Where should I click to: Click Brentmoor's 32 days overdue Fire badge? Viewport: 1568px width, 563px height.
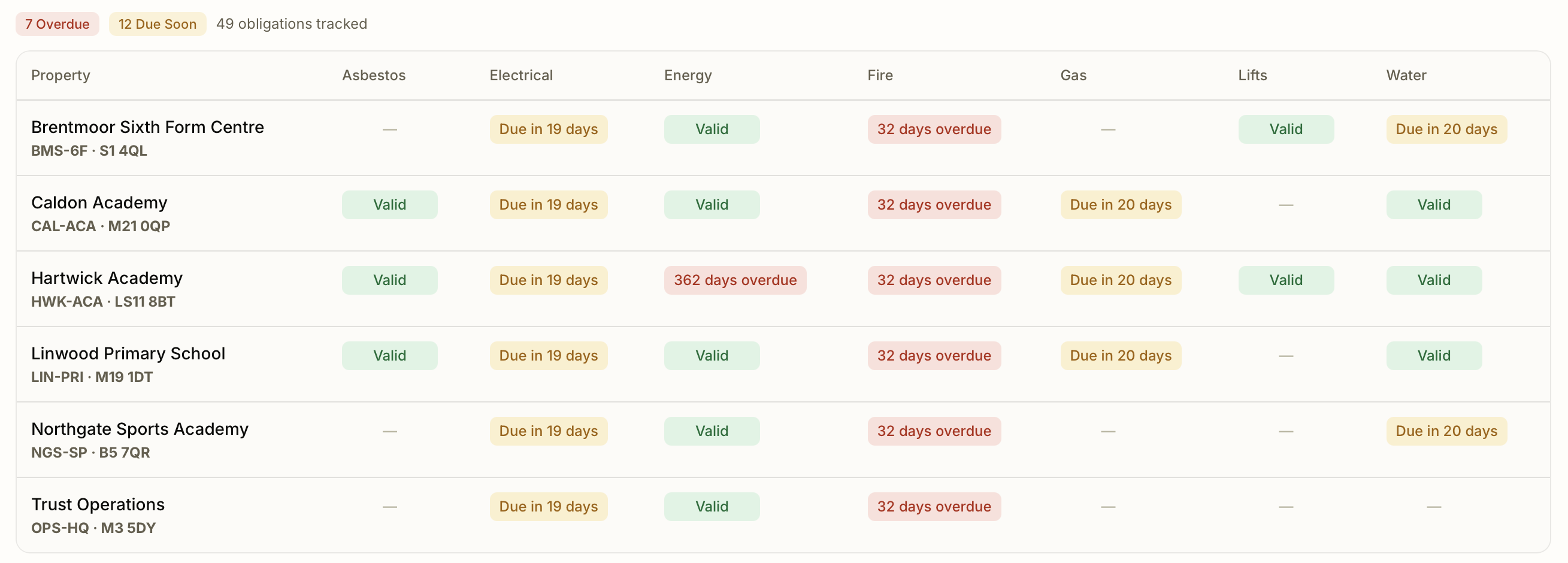(x=934, y=129)
